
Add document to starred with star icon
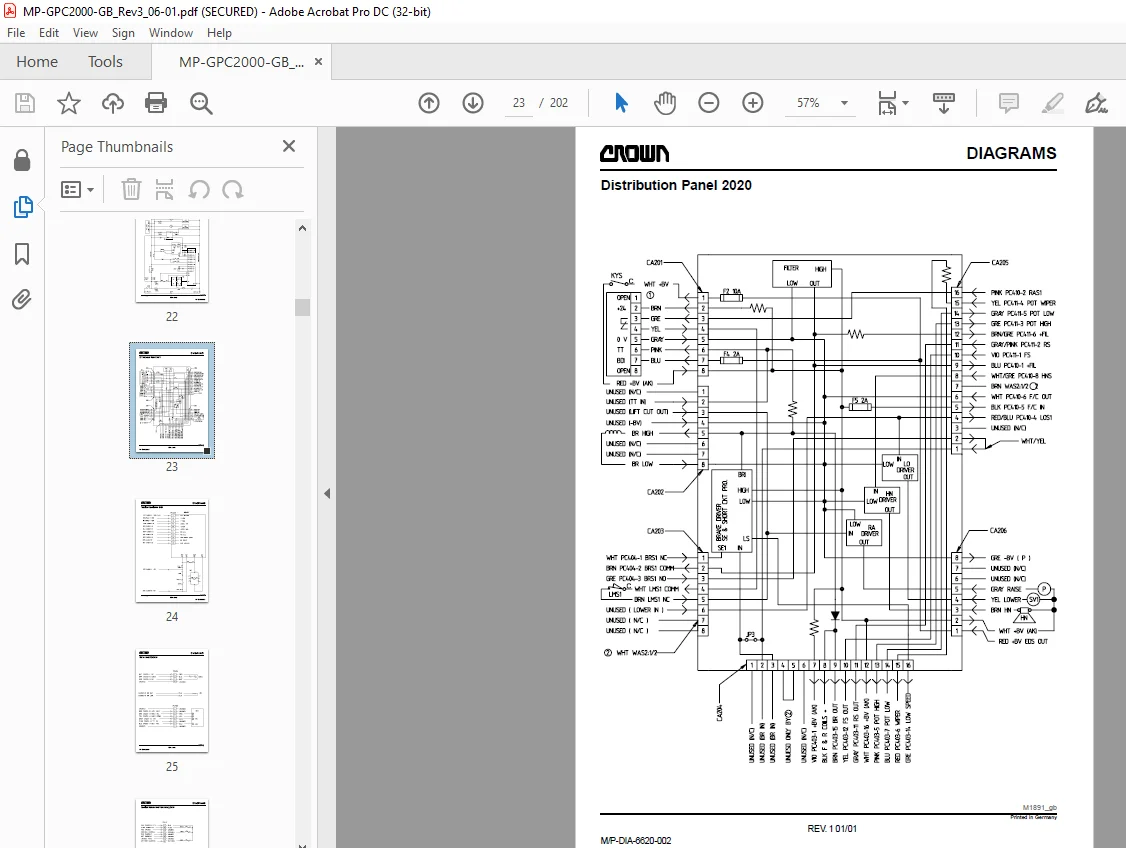[x=69, y=103]
